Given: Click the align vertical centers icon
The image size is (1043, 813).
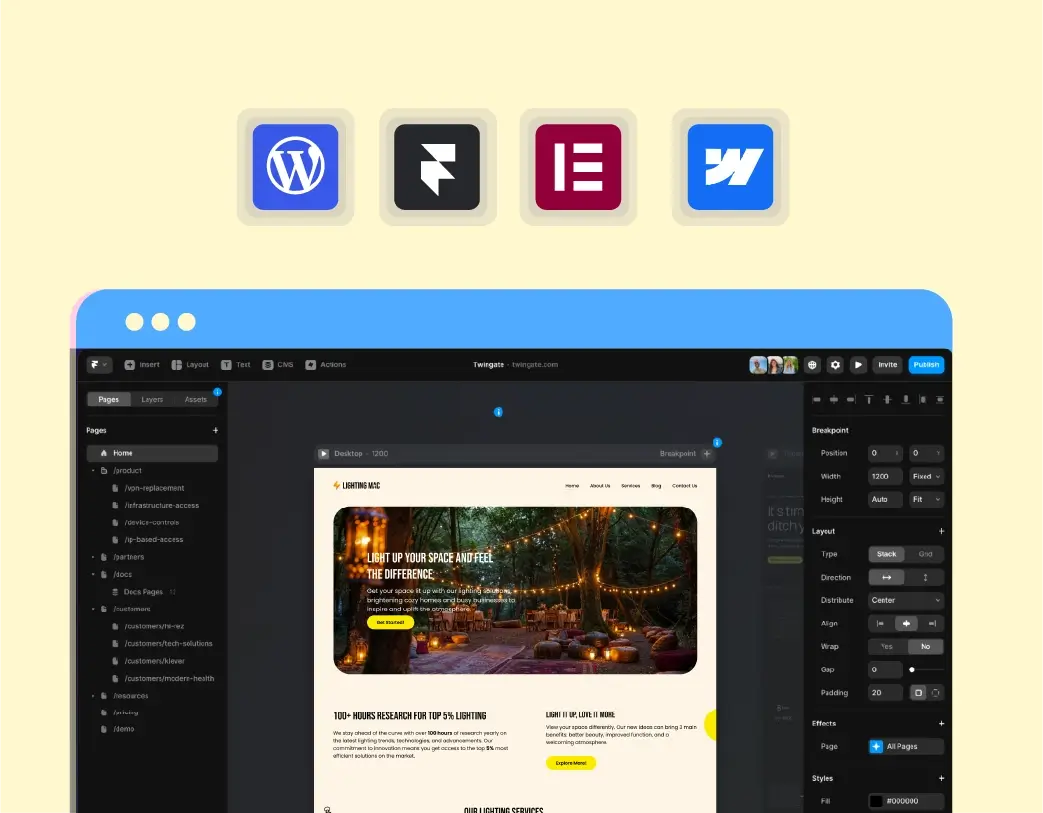Looking at the screenshot, I should tap(887, 400).
